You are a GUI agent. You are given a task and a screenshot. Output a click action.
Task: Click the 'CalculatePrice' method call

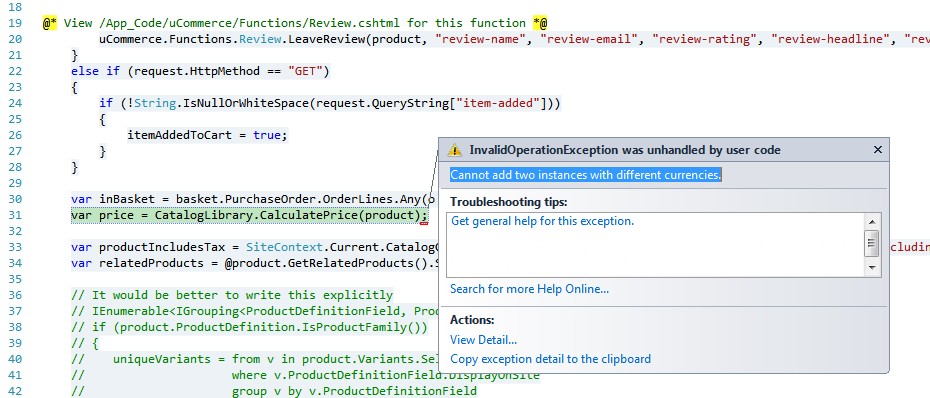309,215
